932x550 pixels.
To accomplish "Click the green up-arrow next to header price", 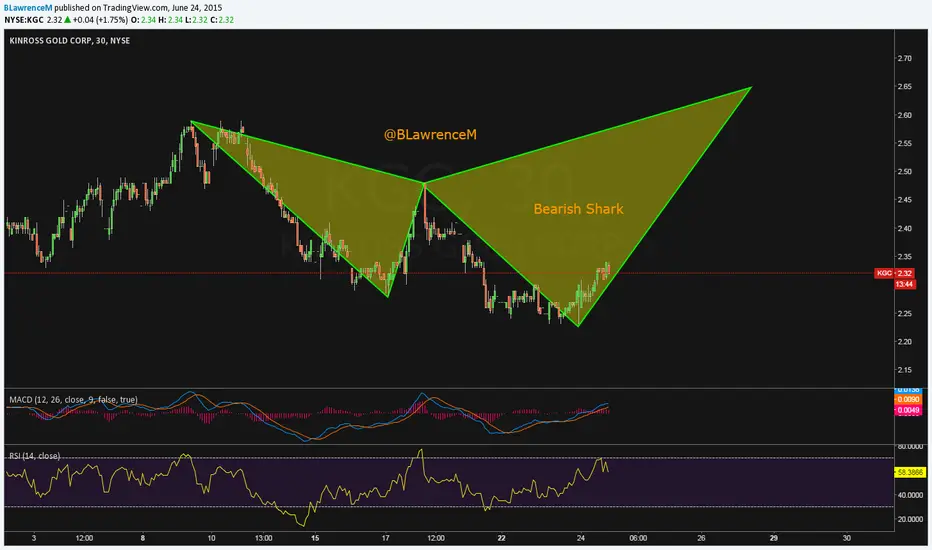I will click(x=67, y=20).
